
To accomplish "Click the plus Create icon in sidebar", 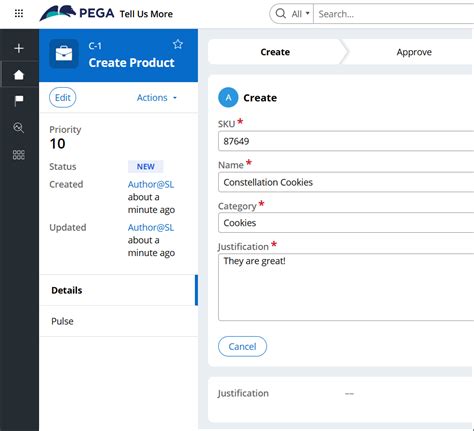I will tap(19, 48).
